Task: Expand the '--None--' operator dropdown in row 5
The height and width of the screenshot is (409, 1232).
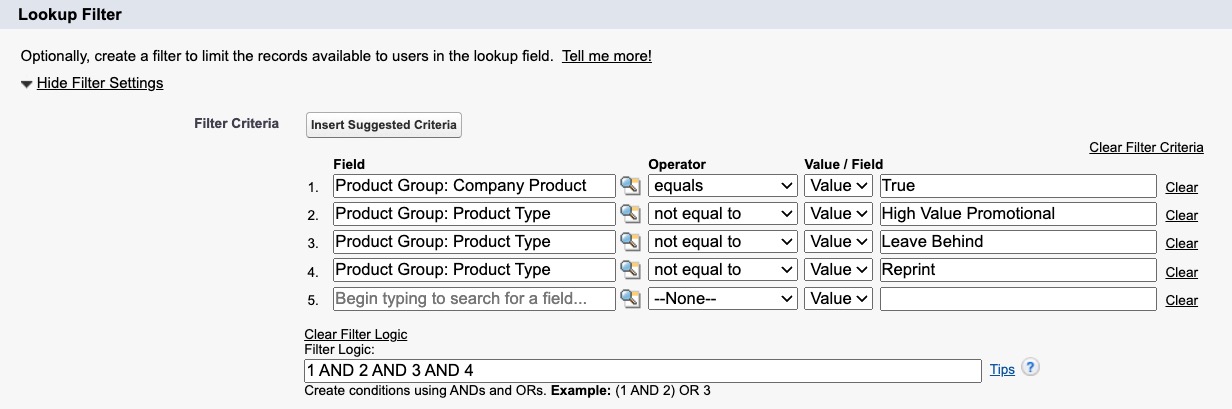Action: (722, 298)
